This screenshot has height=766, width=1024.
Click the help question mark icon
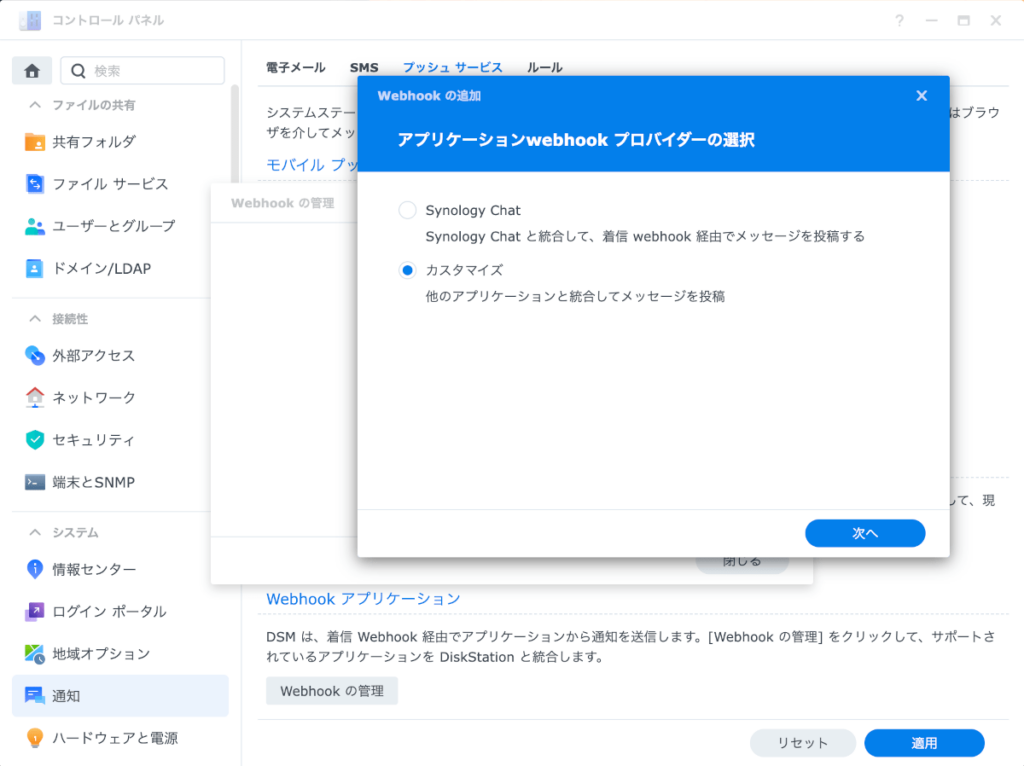[x=899, y=21]
